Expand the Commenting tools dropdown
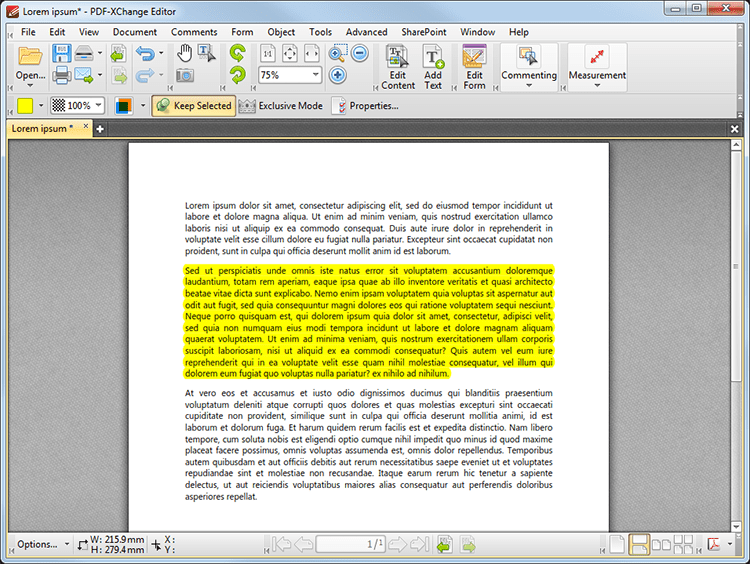 [529, 86]
